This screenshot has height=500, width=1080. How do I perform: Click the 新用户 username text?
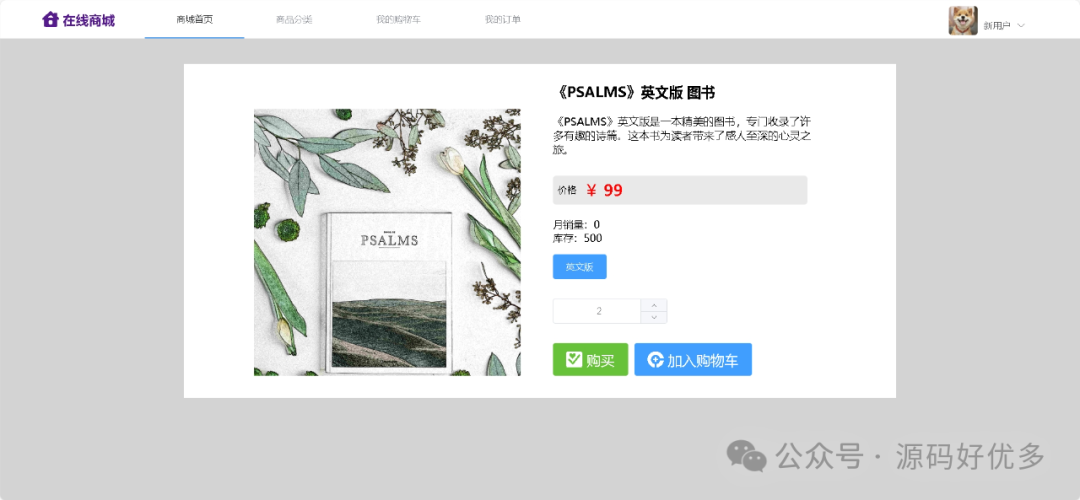pos(997,25)
